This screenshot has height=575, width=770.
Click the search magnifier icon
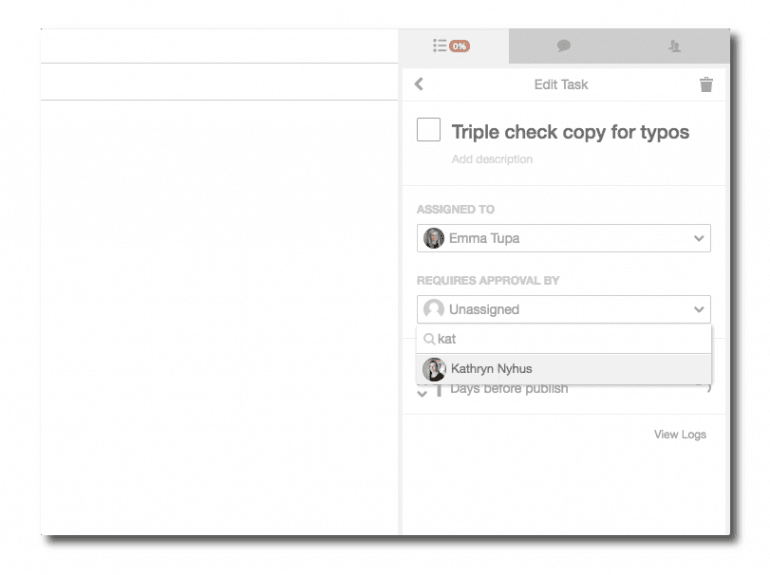pos(429,339)
